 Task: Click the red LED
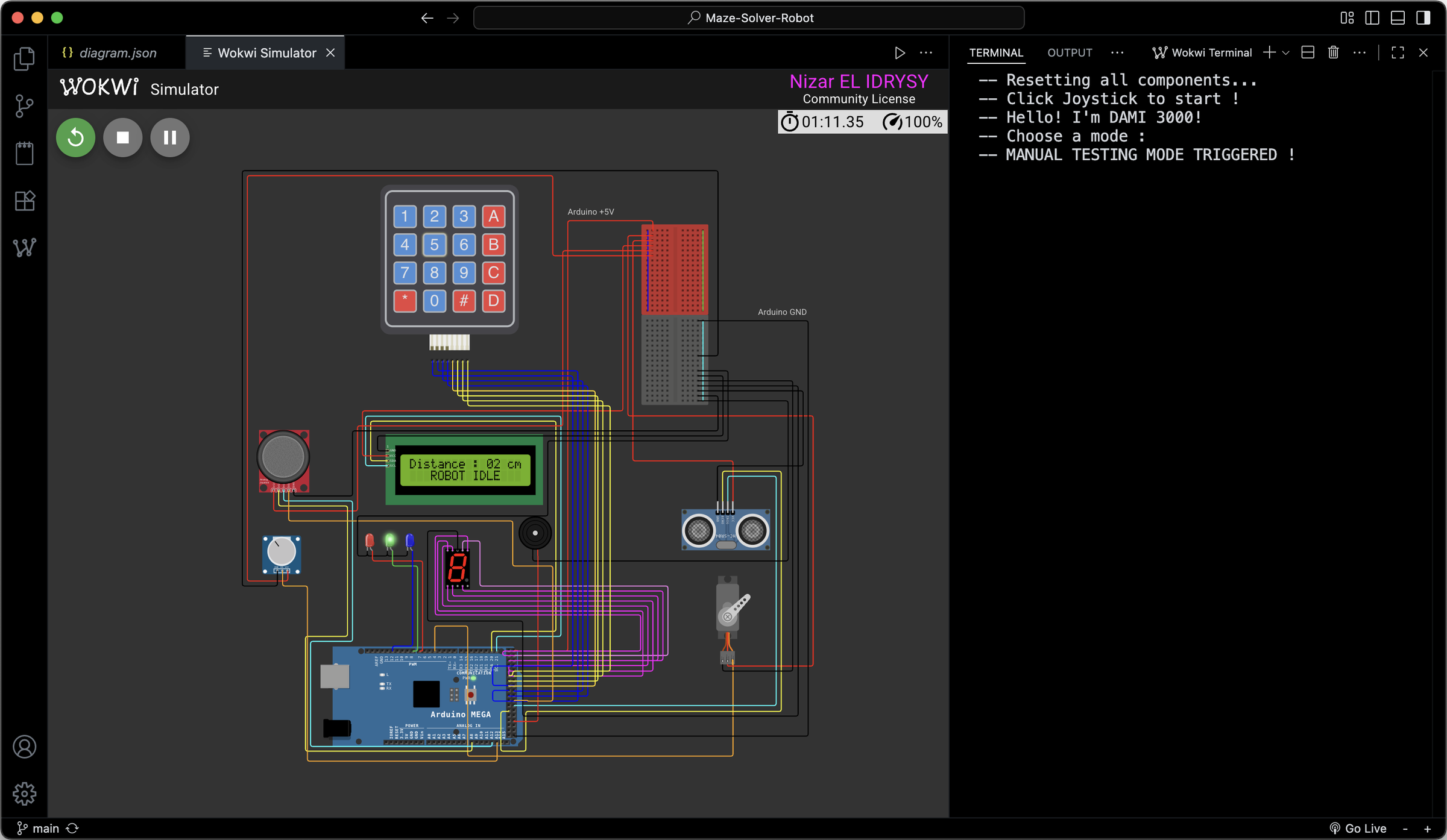[370, 540]
